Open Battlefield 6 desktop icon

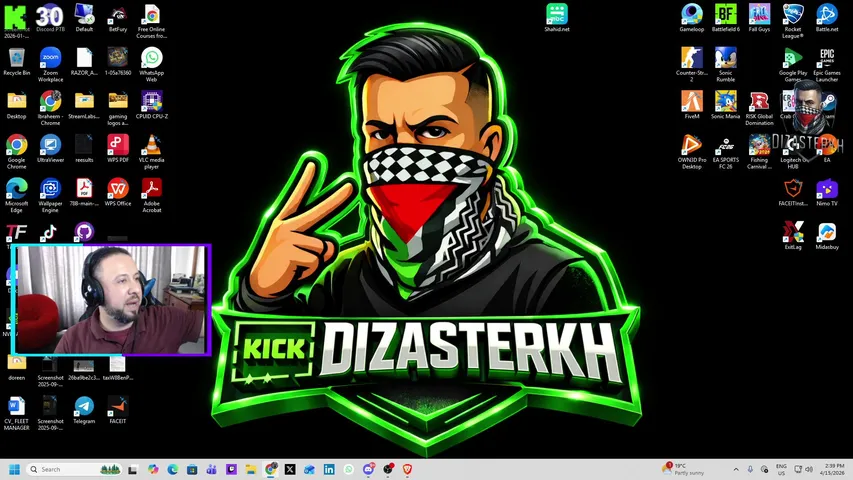pyautogui.click(x=725, y=18)
